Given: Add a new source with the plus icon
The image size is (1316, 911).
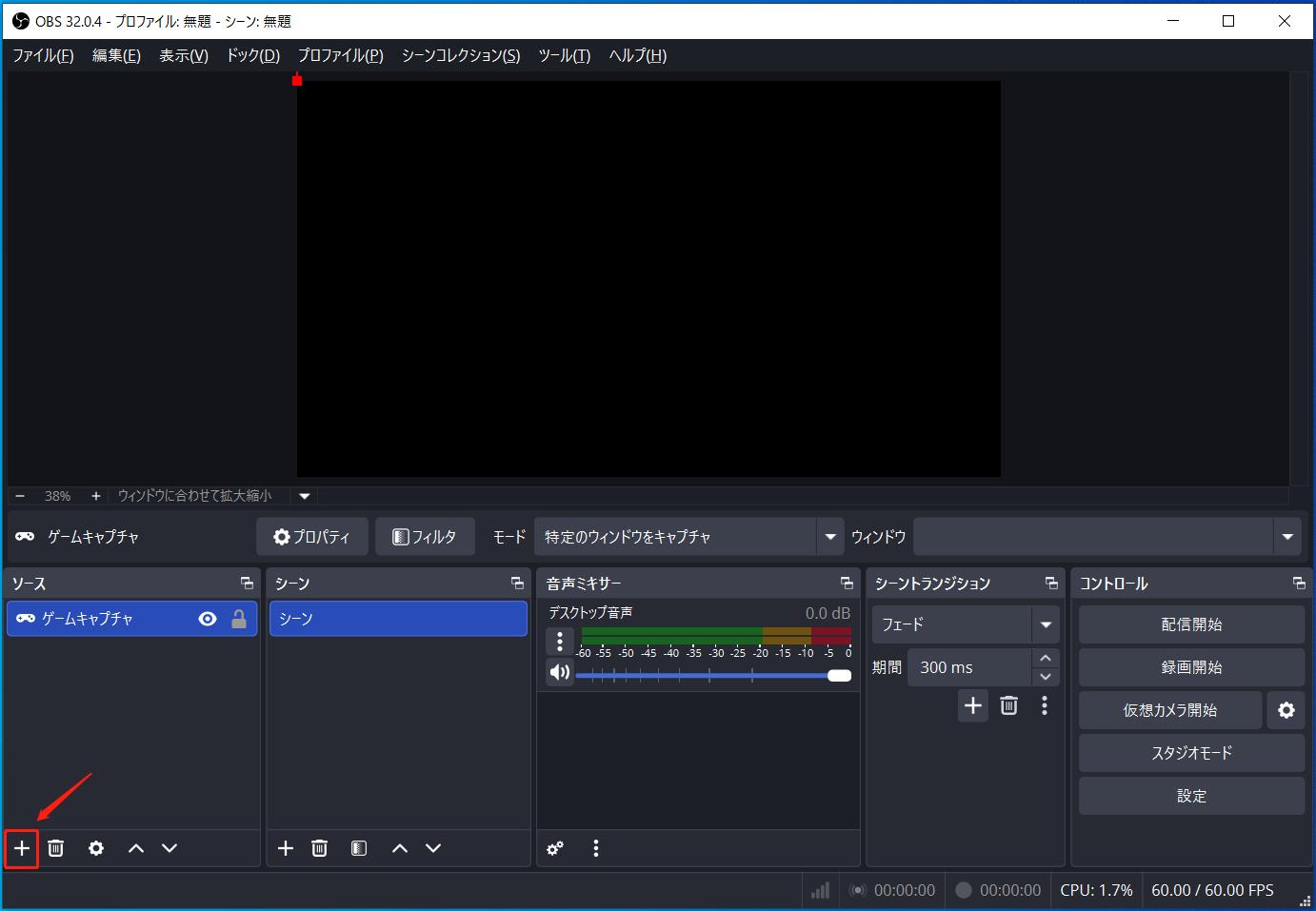Looking at the screenshot, I should [x=21, y=847].
